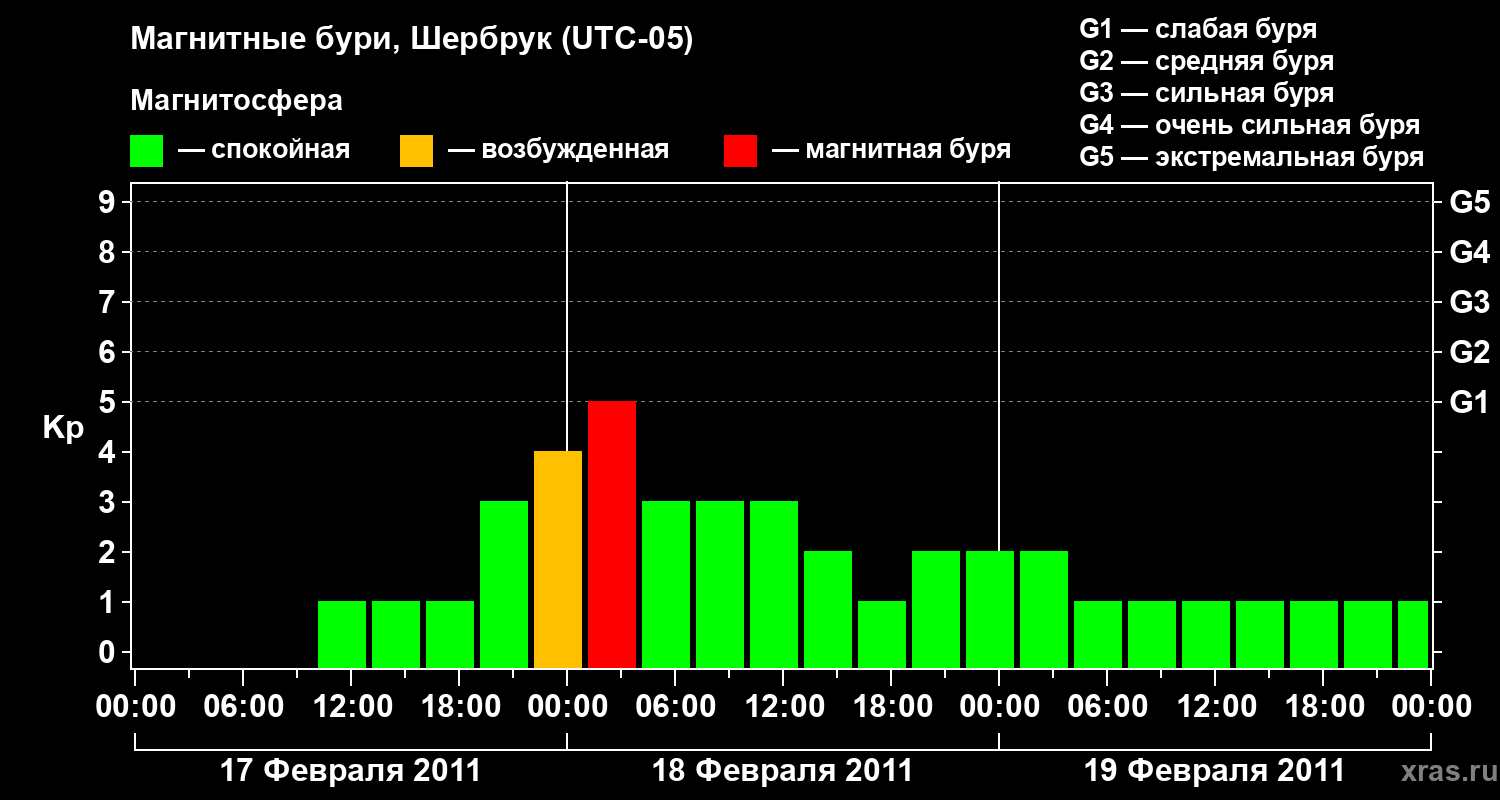The image size is (1500, 800).
Task: Click the '19 Февраля 2011' date label
Action: (1215, 771)
